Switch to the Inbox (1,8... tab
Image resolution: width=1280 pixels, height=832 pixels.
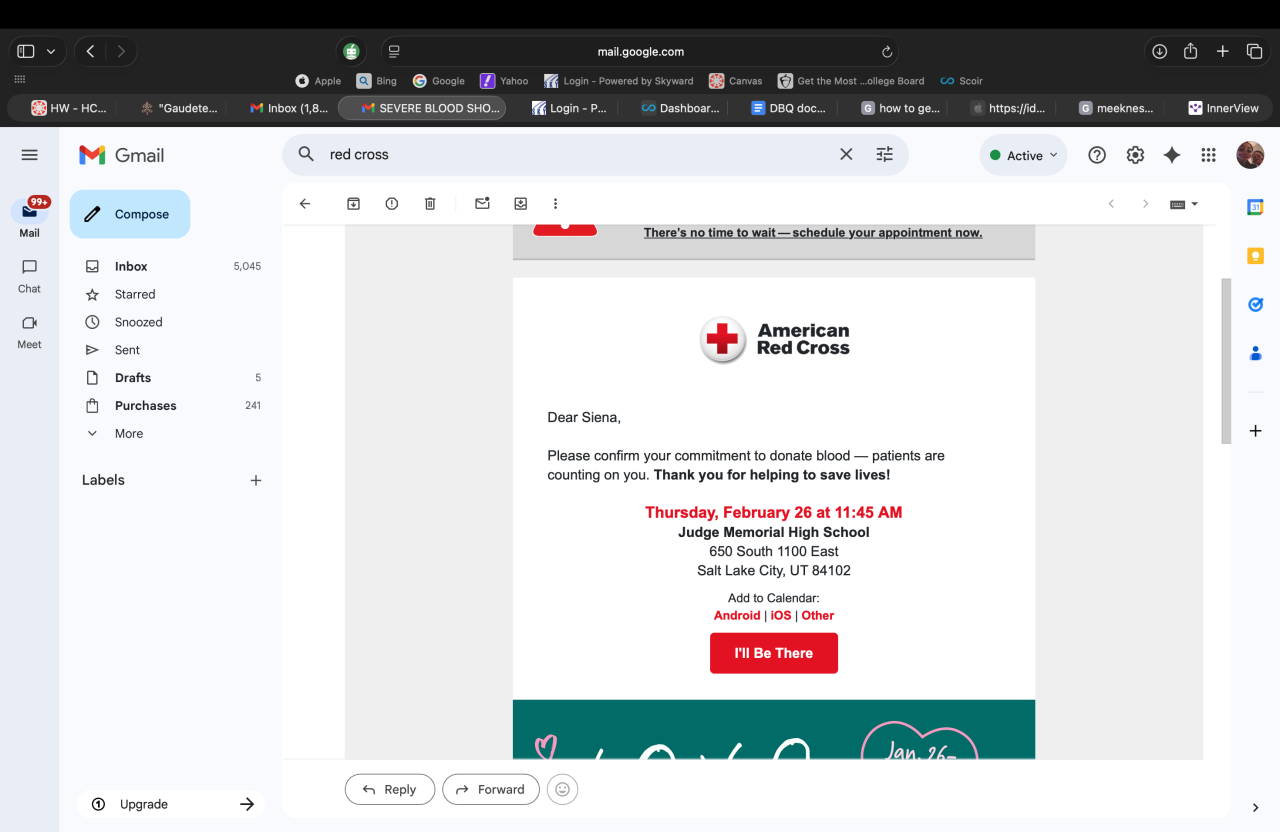[x=288, y=108]
